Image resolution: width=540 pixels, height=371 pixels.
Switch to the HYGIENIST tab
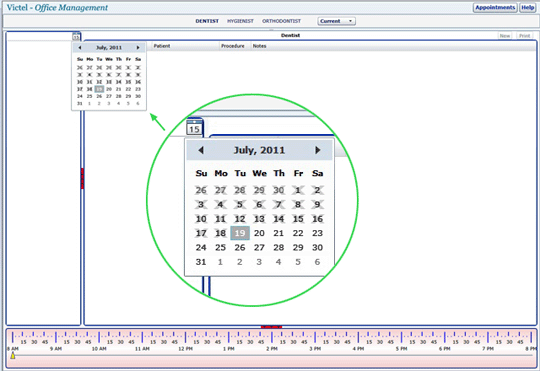[x=240, y=21]
